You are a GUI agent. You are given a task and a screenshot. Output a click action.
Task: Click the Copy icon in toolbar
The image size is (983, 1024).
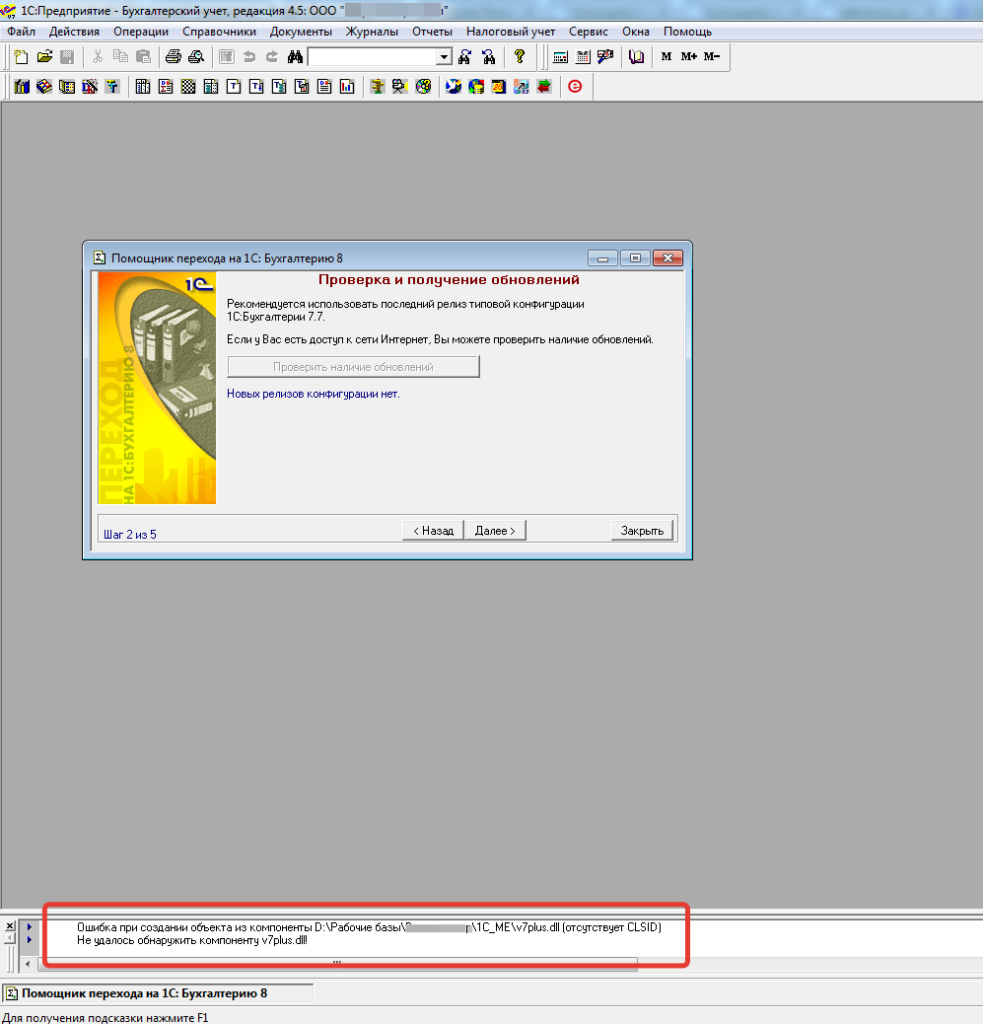pos(120,57)
